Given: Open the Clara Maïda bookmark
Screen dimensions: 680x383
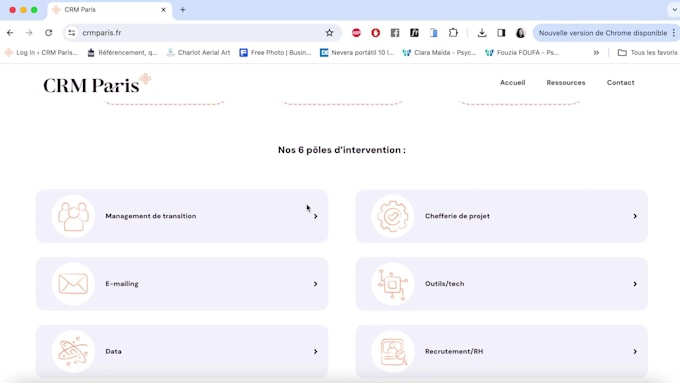Looking at the screenshot, I should coord(439,52).
